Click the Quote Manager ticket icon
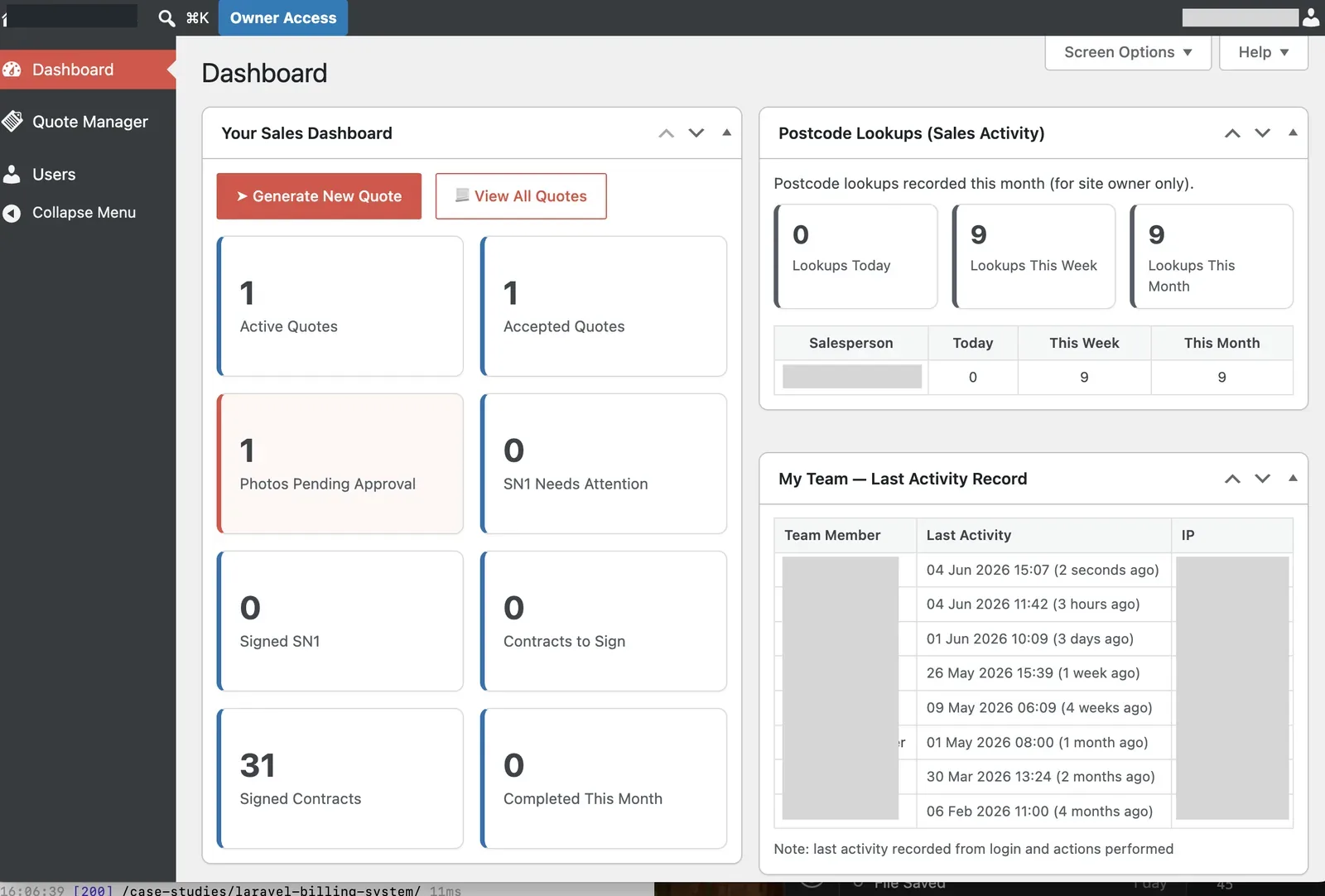This screenshot has width=1325, height=896. tap(12, 122)
